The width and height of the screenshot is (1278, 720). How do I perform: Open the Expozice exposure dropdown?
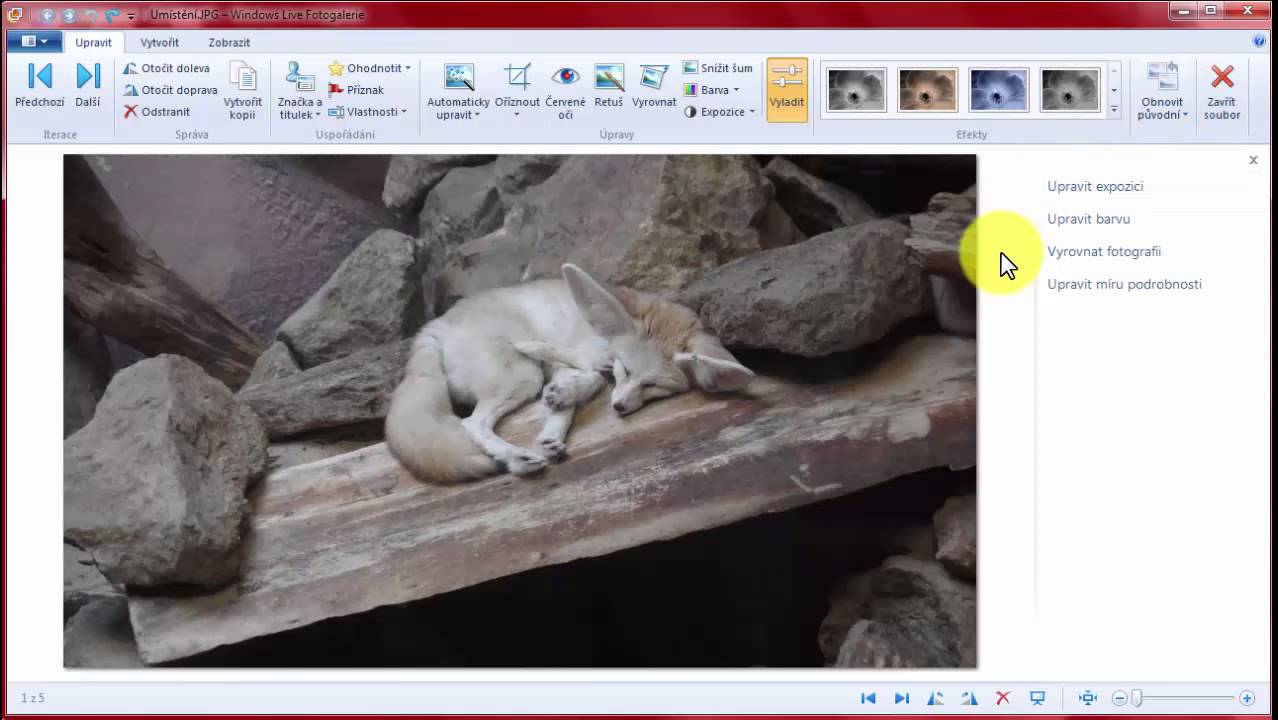720,112
